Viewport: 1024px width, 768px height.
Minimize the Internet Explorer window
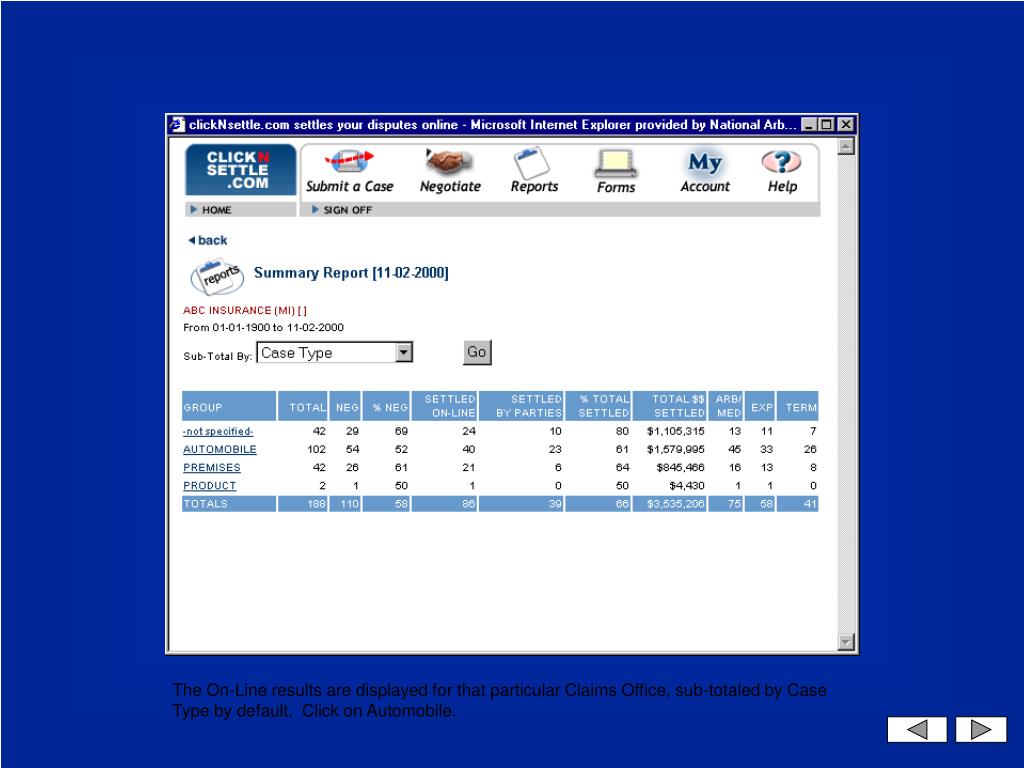pyautogui.click(x=809, y=125)
